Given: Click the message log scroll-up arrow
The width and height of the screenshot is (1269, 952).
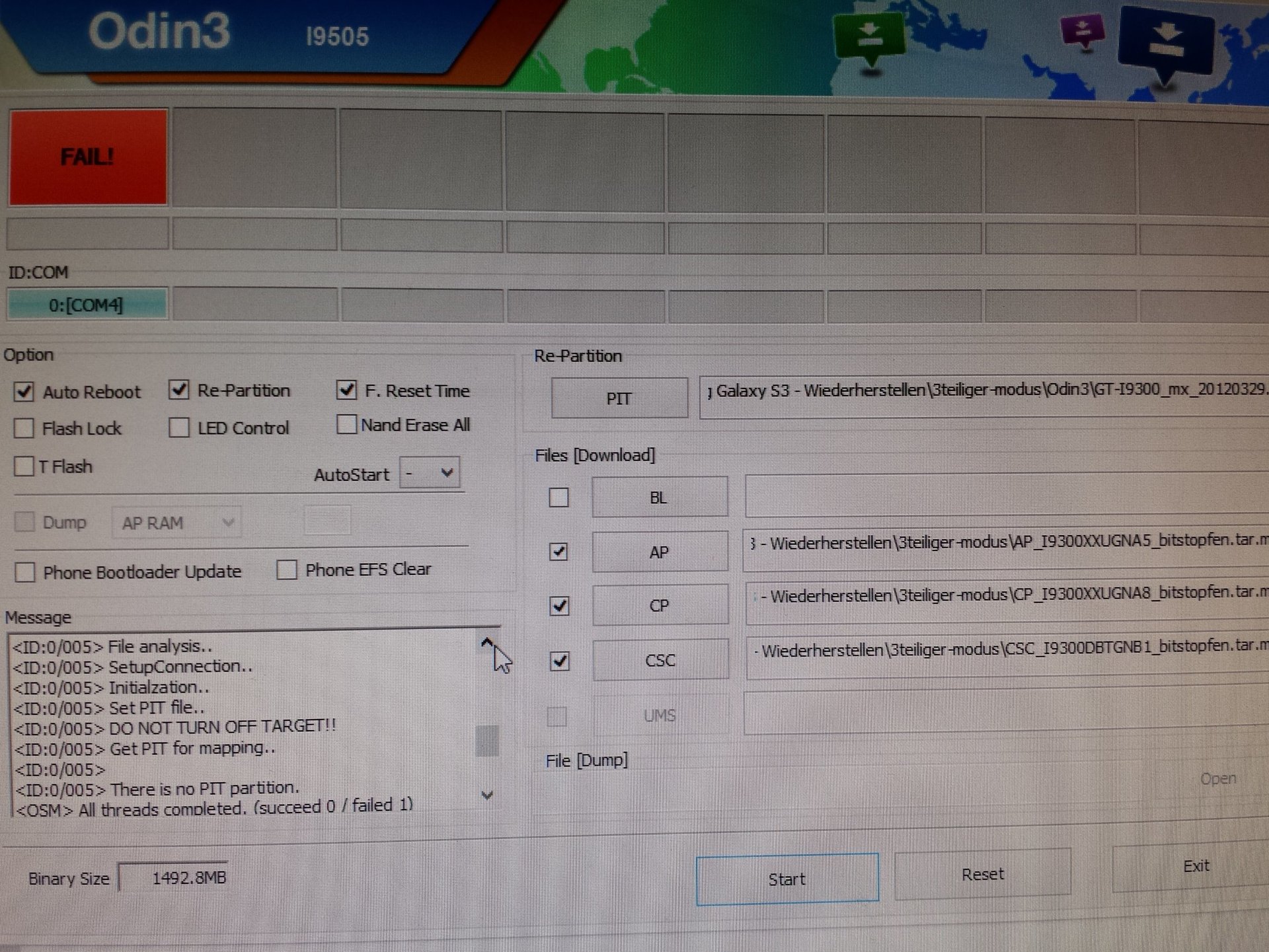Looking at the screenshot, I should point(487,643).
